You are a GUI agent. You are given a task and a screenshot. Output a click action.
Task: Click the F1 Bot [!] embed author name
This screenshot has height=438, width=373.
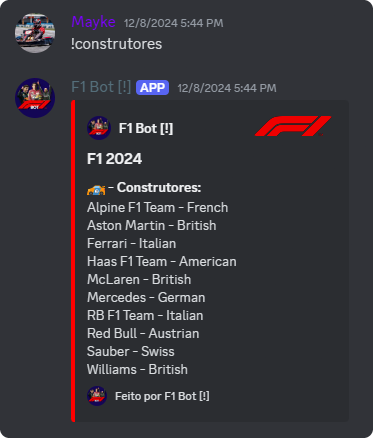pos(146,128)
